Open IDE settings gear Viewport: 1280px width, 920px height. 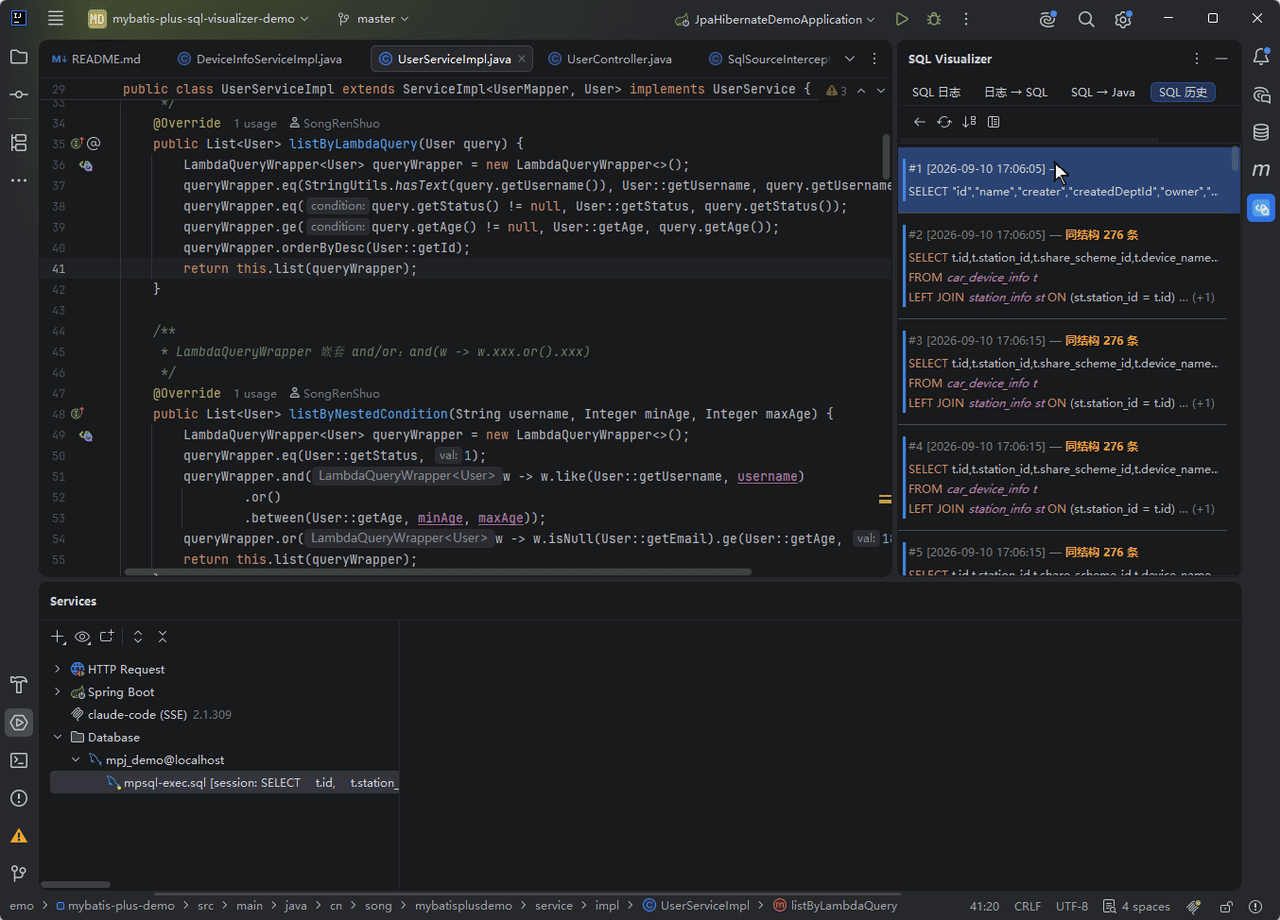pos(1123,19)
